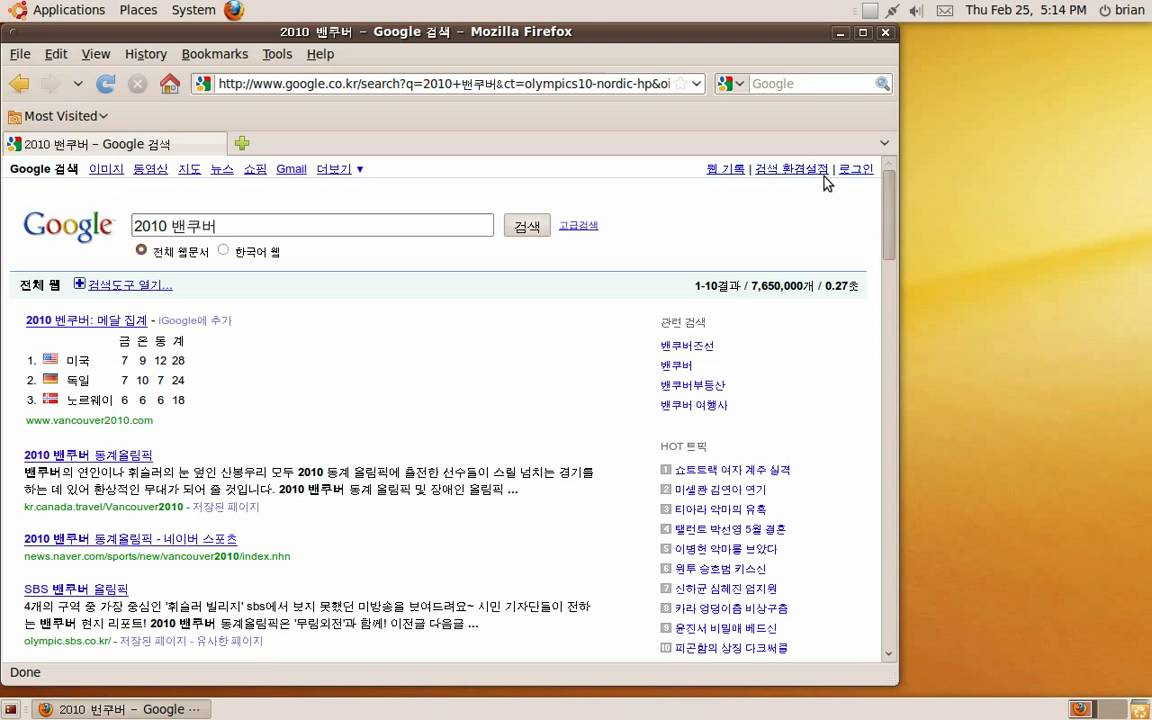Viewport: 1152px width, 720px height.
Task: Click the Google favicon in the URL bar
Action: [x=204, y=84]
